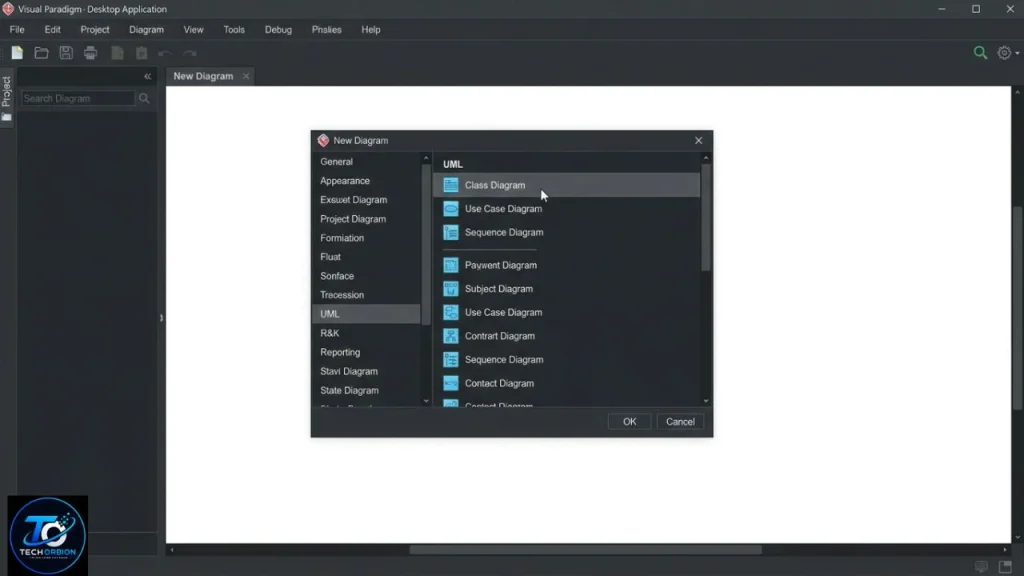Click the status bar message icon
This screenshot has height=576, width=1024.
tap(981, 566)
